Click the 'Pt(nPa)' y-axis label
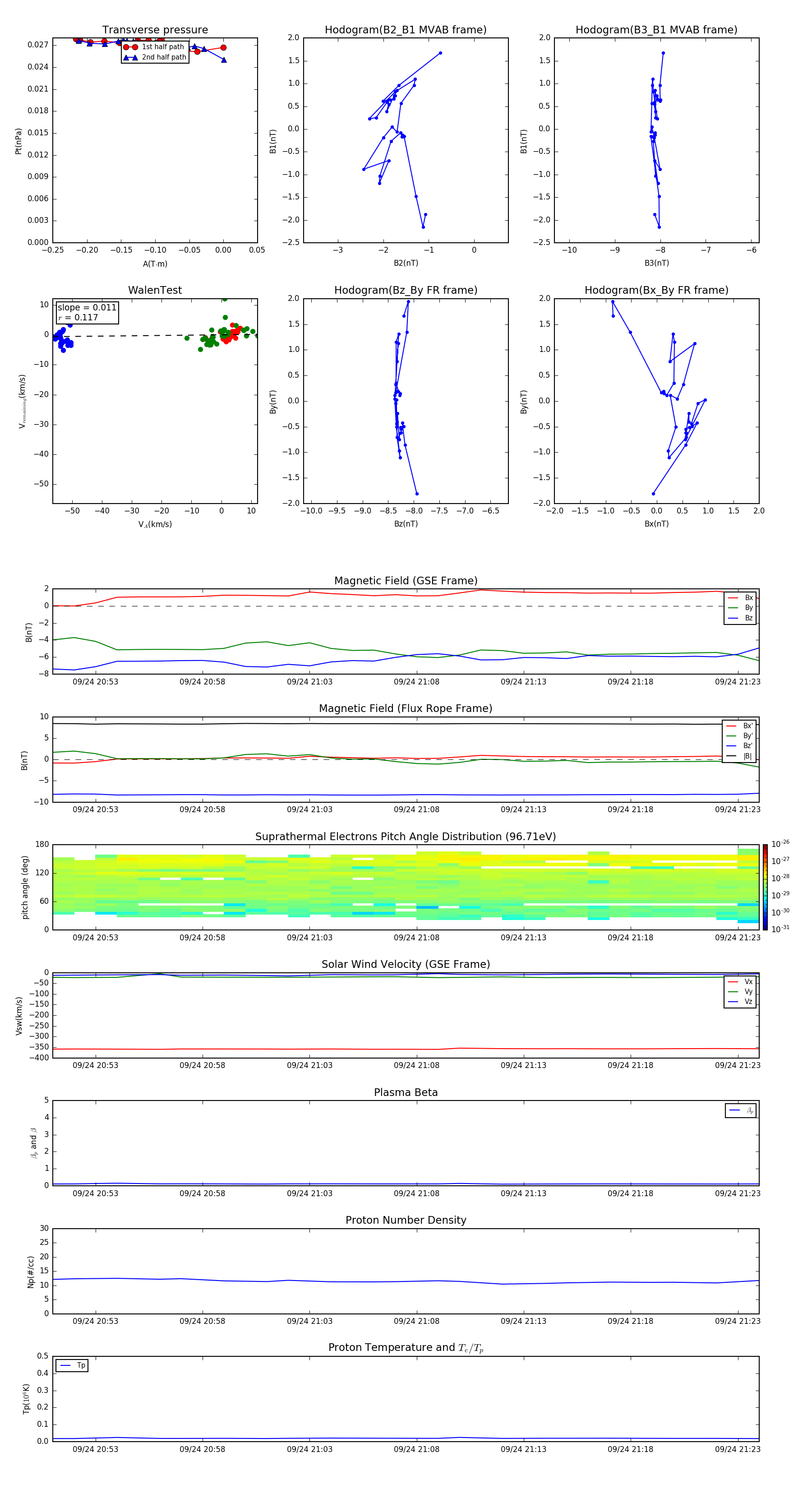The width and height of the screenshot is (812, 1489). [x=18, y=141]
